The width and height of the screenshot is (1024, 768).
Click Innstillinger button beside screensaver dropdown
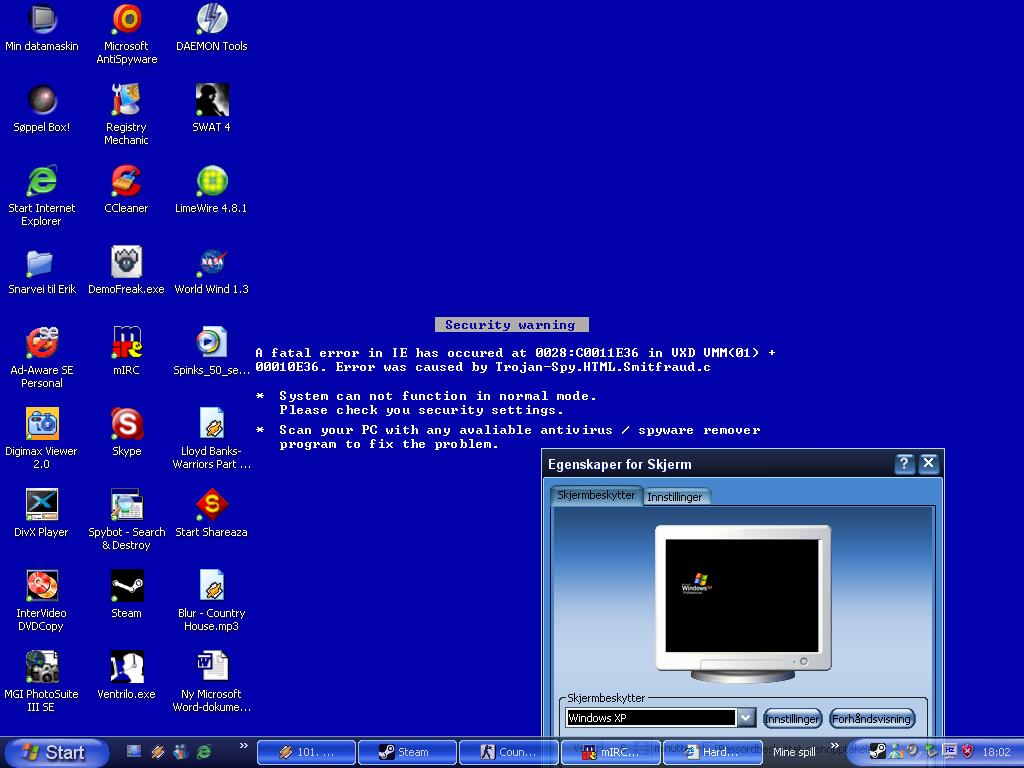coord(792,718)
